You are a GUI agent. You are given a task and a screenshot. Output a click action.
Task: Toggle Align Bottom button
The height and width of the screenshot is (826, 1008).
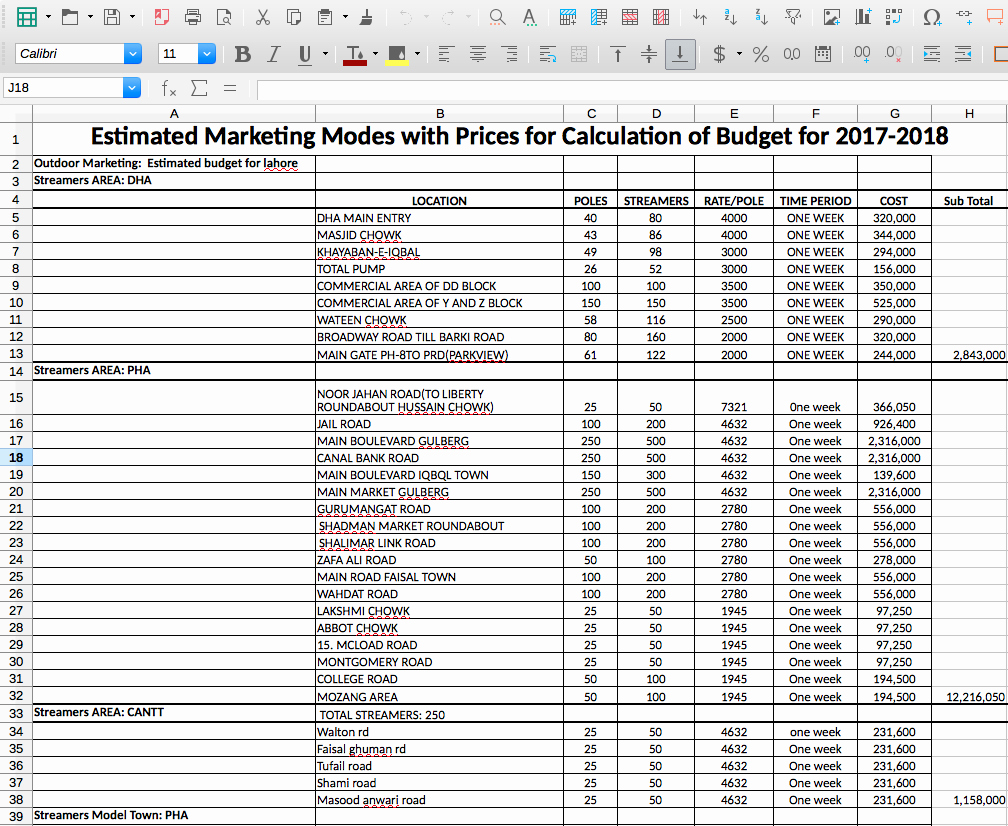[x=680, y=54]
